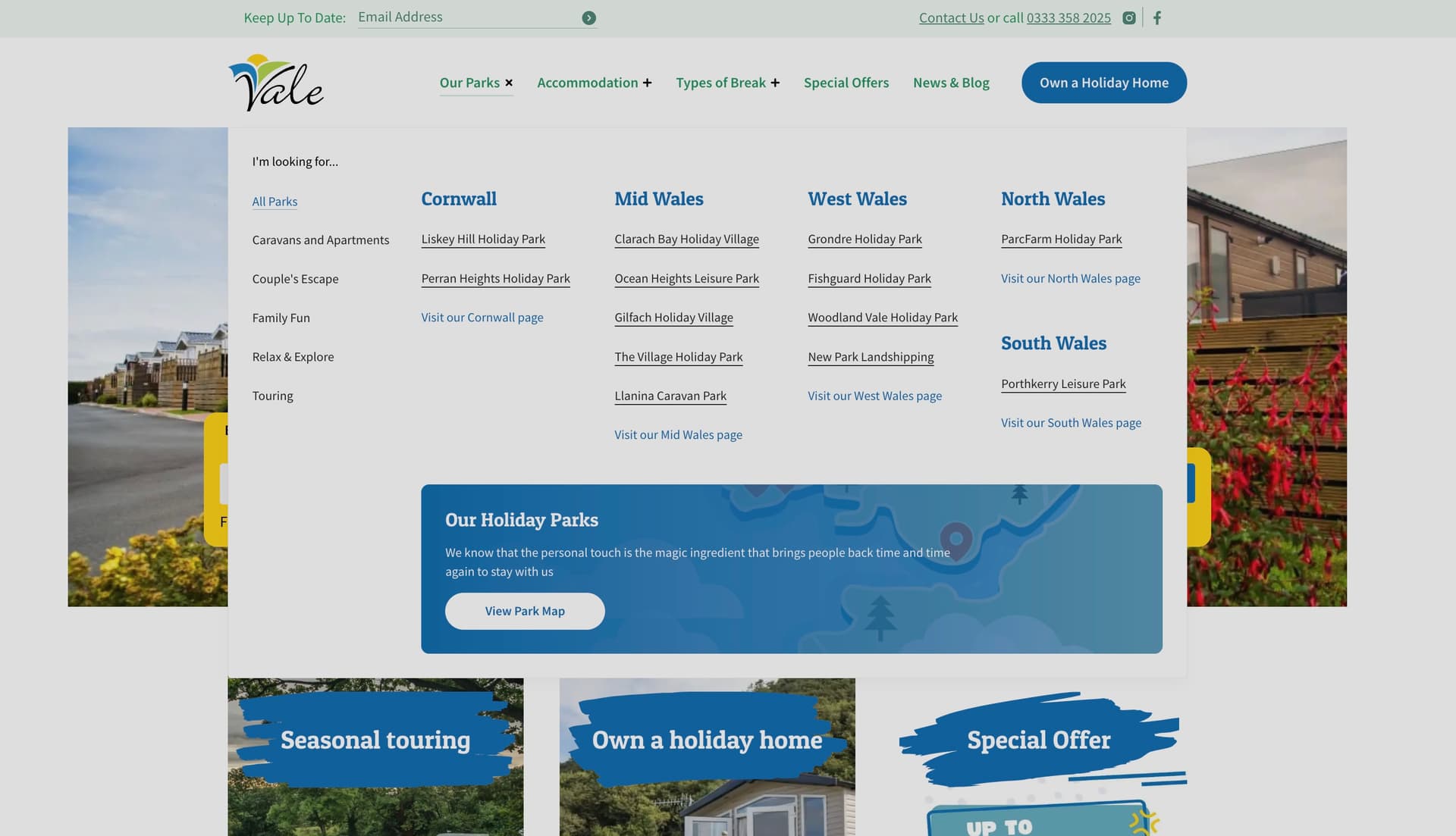Click the Instagram icon in top bar

pos(1128,17)
